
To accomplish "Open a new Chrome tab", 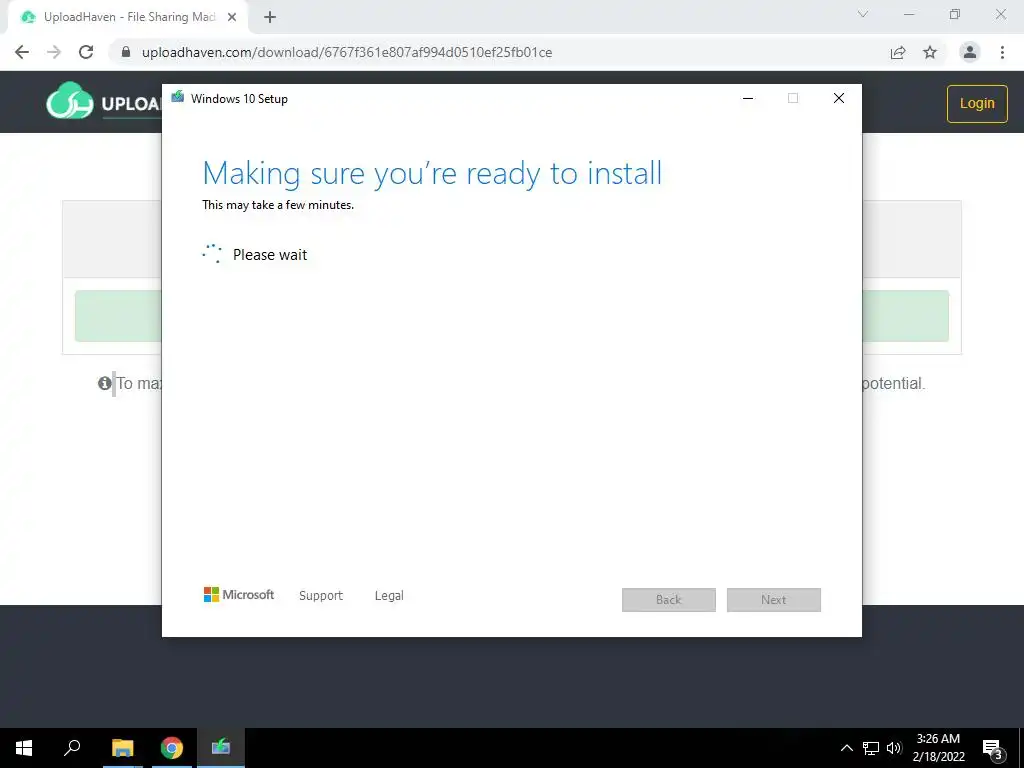I will 270,17.
